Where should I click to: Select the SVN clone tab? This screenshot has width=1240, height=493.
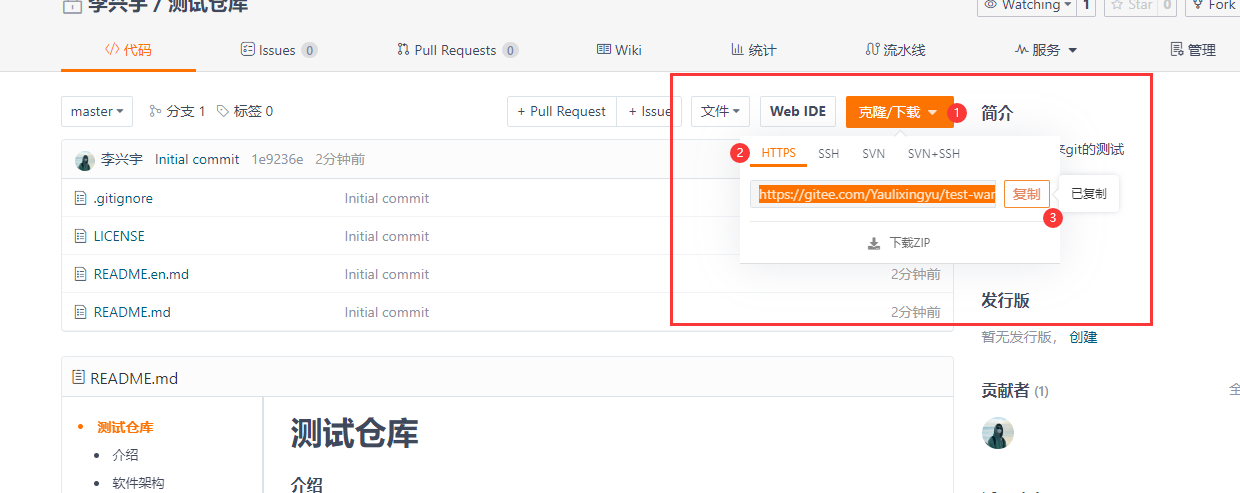873,154
